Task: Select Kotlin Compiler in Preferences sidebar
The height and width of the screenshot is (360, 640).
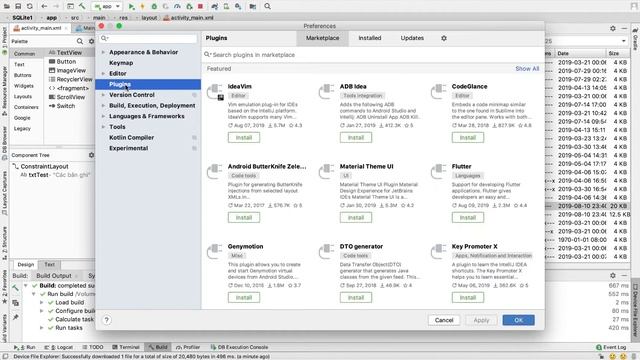Action: pyautogui.click(x=131, y=138)
